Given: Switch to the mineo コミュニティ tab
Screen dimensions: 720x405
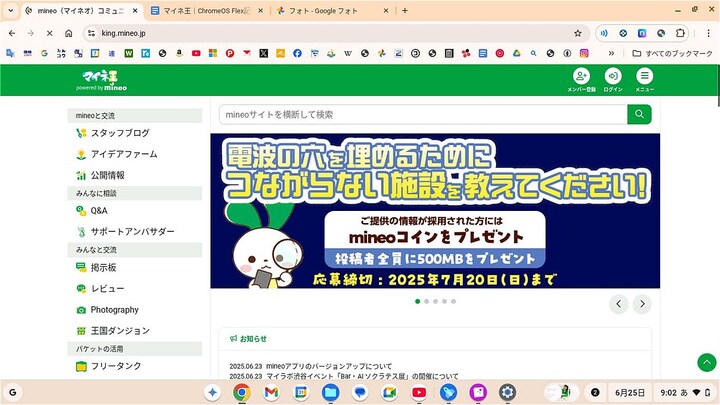Looking at the screenshot, I should [76, 11].
